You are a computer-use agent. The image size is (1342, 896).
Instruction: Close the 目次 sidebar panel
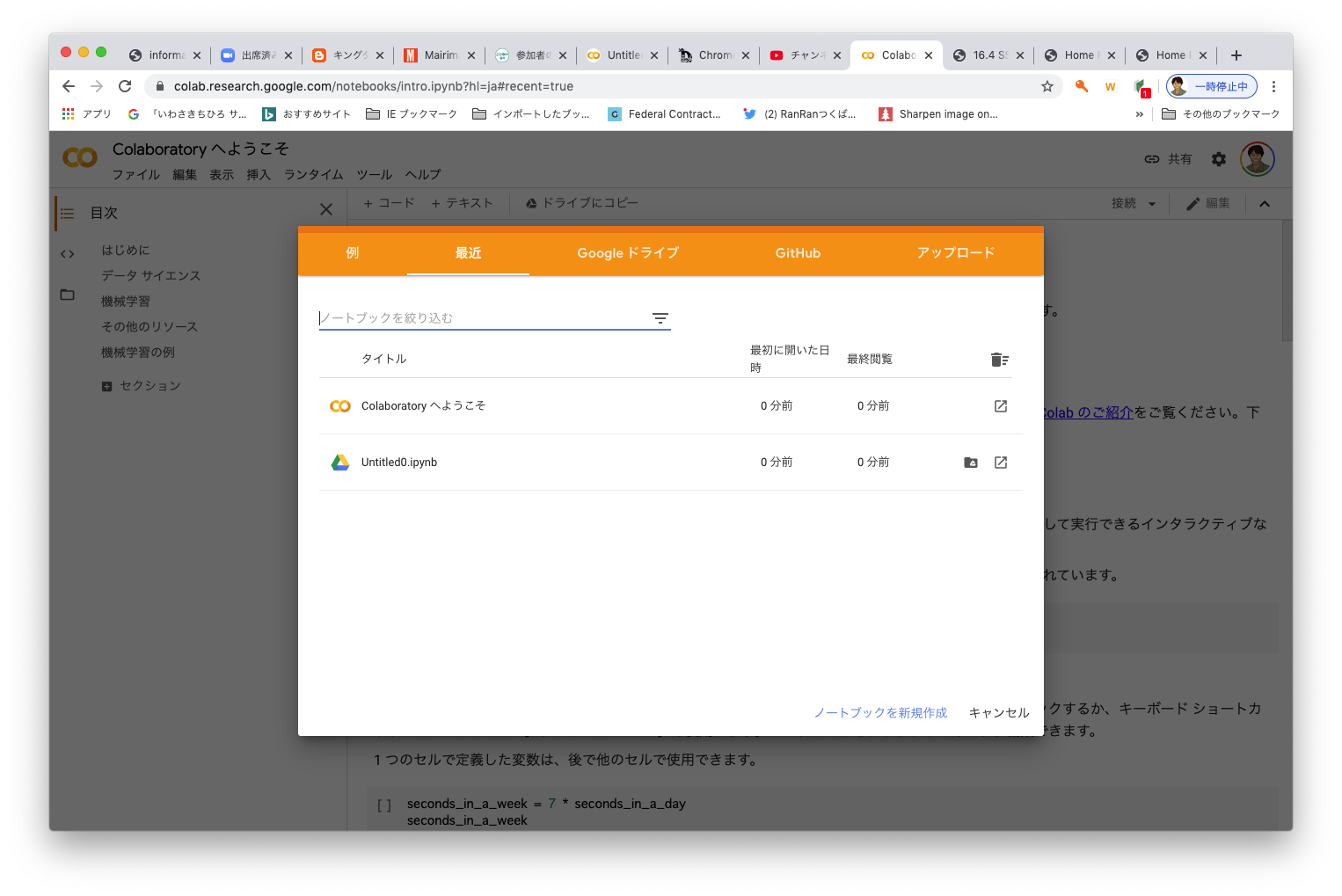click(x=326, y=209)
